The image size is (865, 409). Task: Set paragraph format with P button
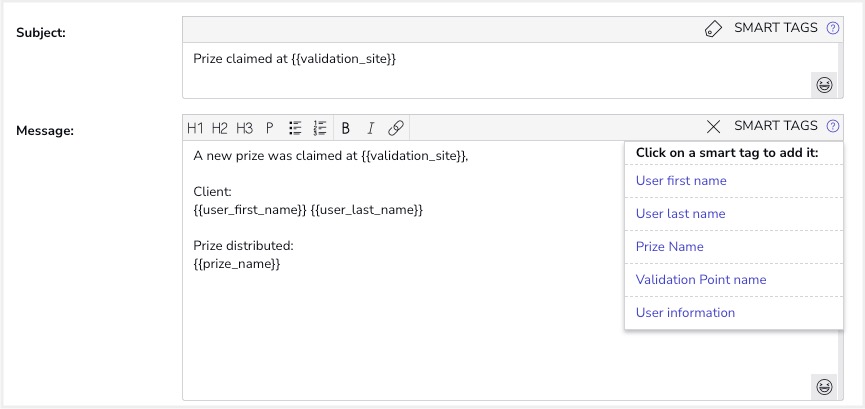coord(270,127)
